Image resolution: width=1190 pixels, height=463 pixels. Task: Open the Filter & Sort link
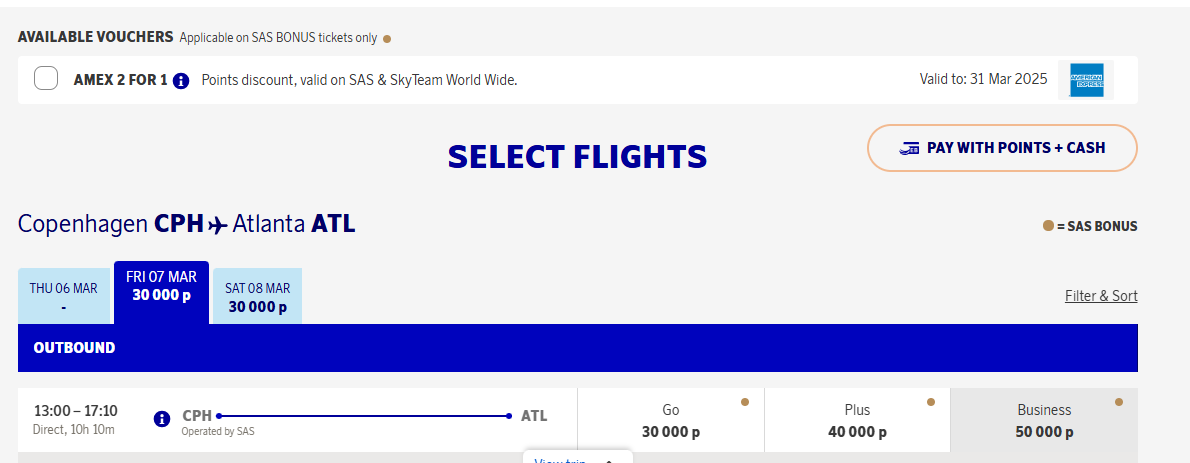click(1101, 296)
